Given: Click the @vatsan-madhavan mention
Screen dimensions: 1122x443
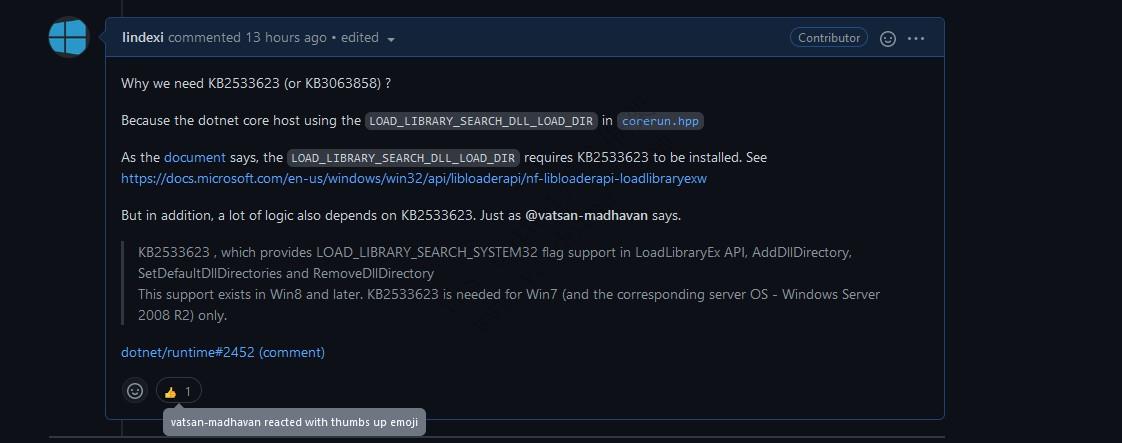Looking at the screenshot, I should [586, 215].
